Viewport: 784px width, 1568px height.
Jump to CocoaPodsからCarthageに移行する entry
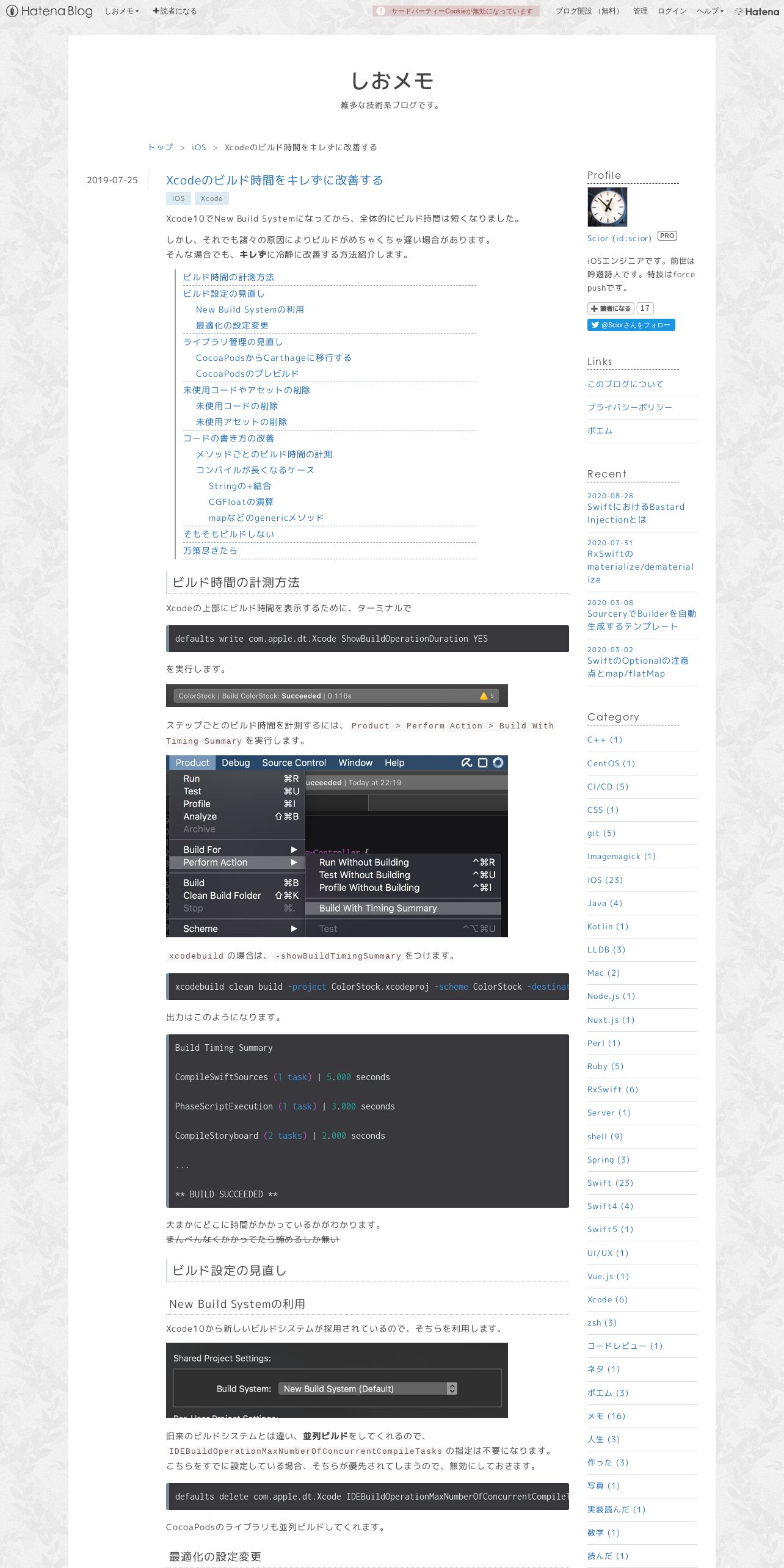[x=274, y=358]
